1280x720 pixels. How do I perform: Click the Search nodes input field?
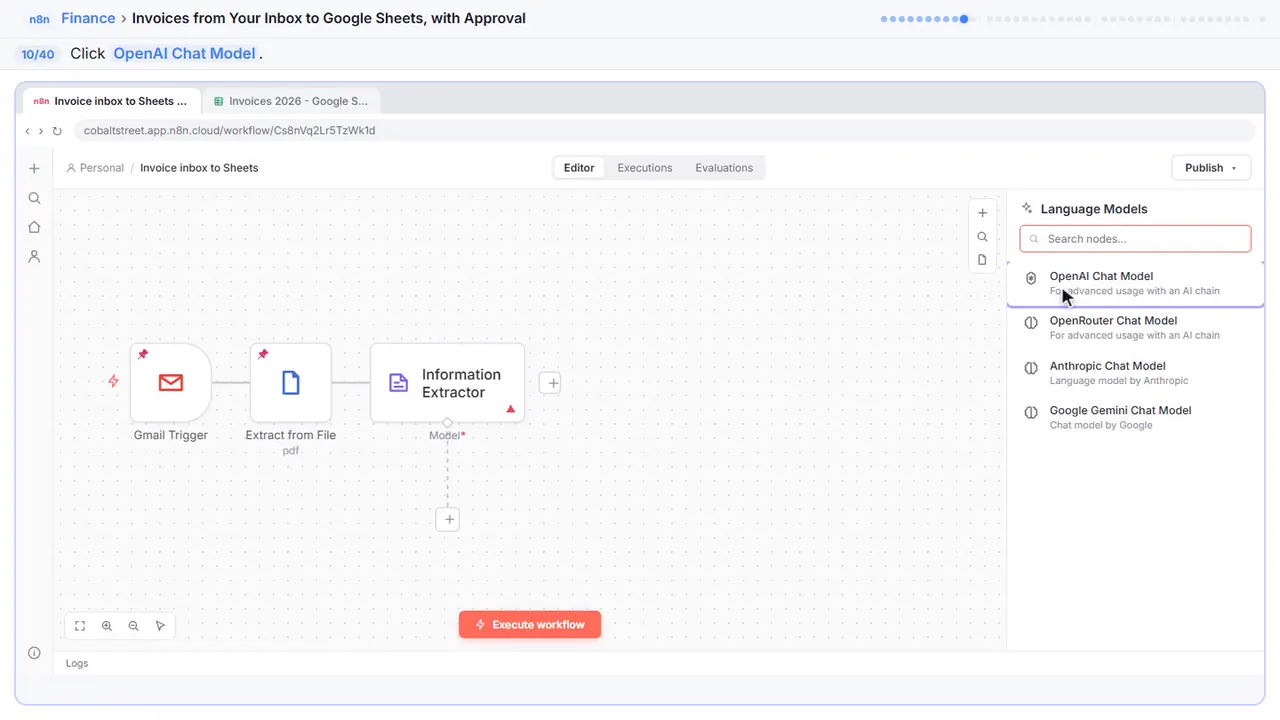coord(1135,239)
